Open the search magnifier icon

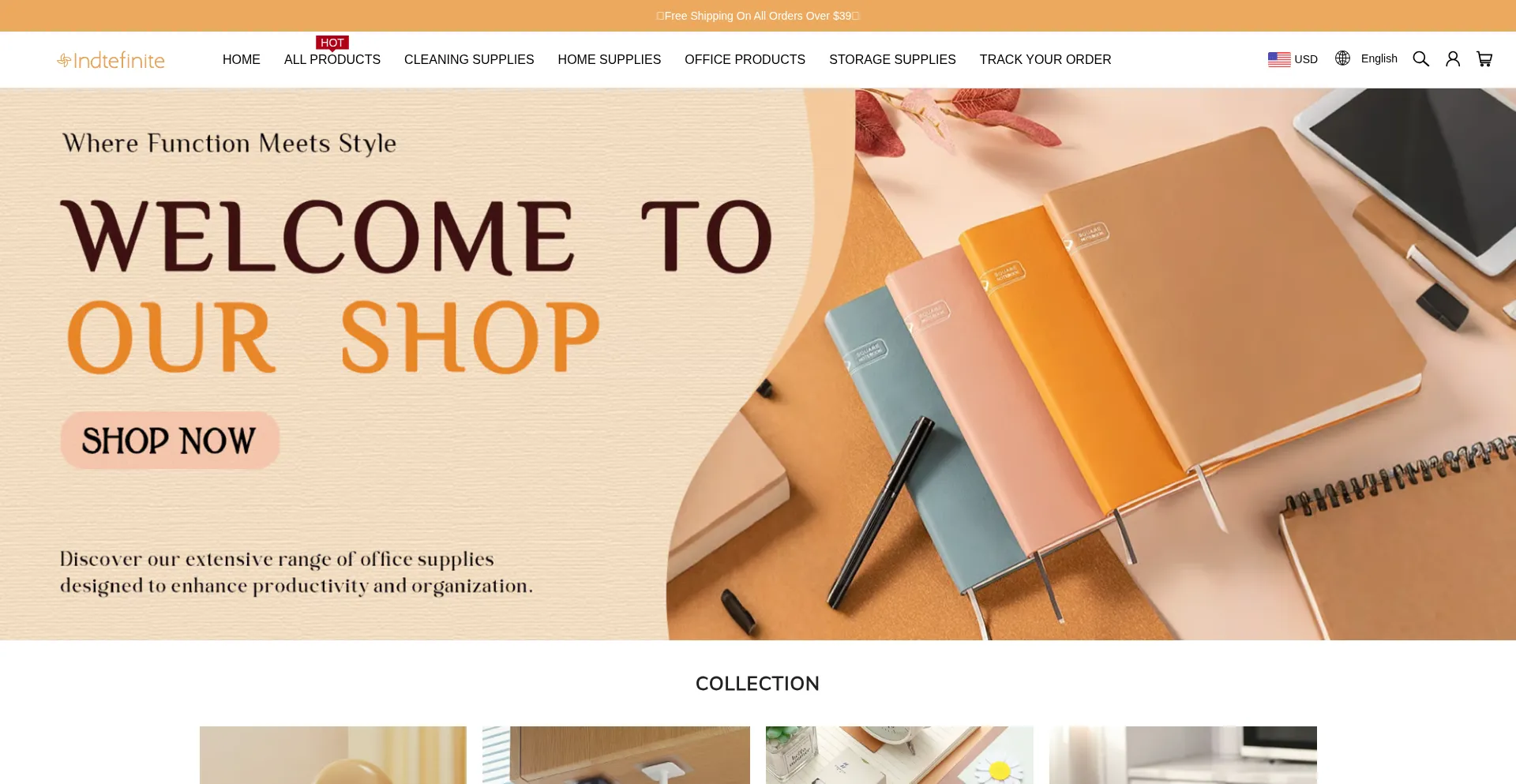(x=1420, y=59)
